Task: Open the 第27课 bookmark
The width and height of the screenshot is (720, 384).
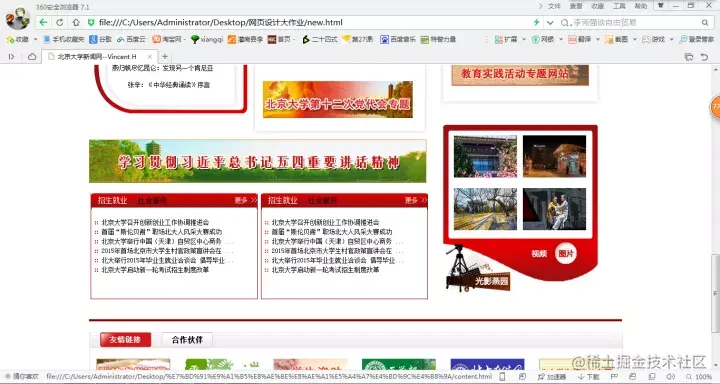Action: [358, 40]
